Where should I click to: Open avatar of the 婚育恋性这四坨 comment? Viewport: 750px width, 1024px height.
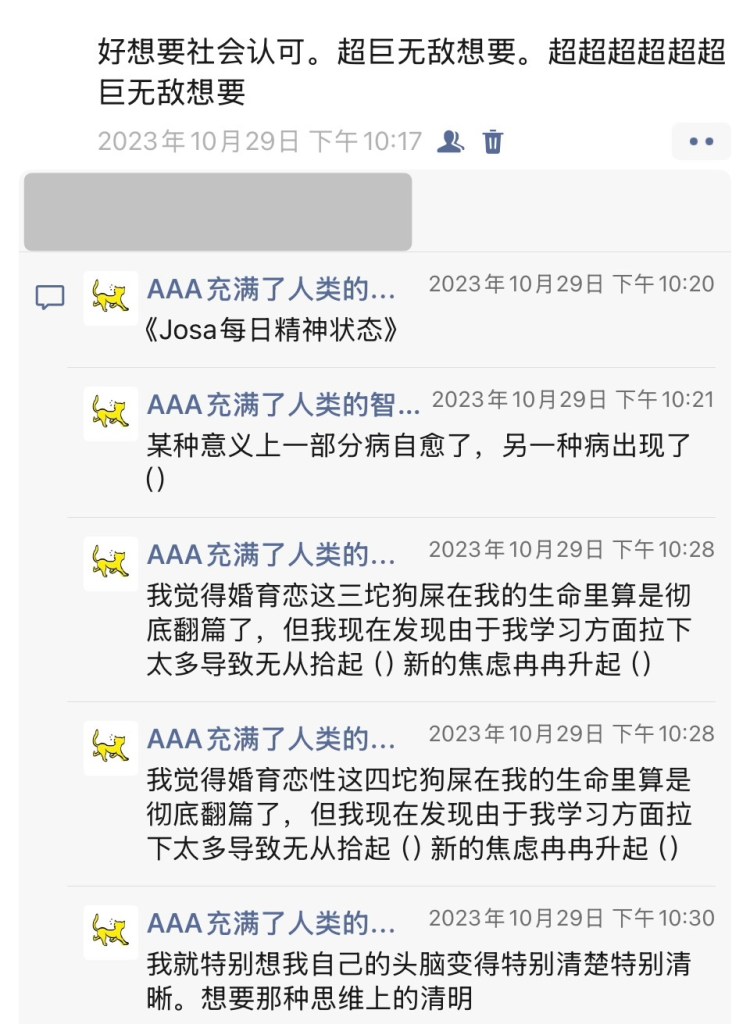click(110, 747)
